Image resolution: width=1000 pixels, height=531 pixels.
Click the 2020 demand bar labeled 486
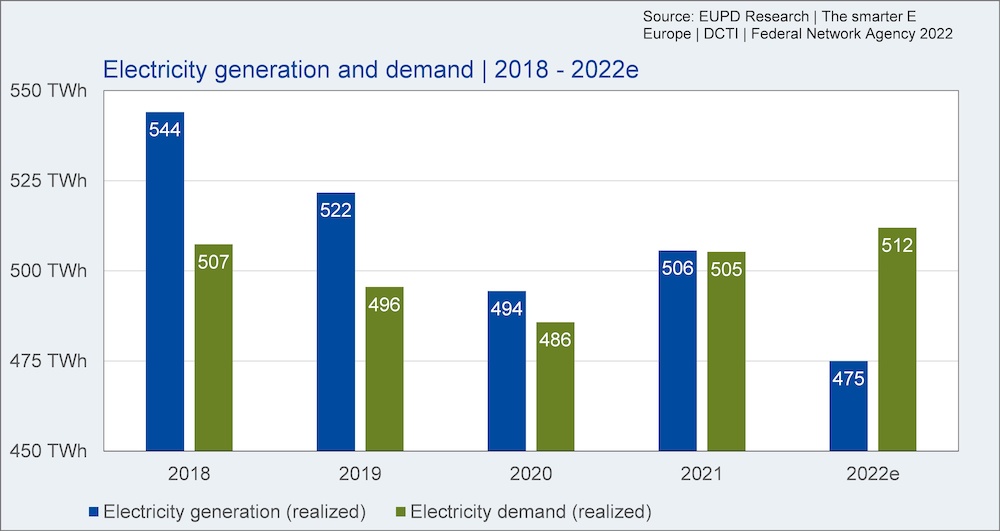(555, 386)
